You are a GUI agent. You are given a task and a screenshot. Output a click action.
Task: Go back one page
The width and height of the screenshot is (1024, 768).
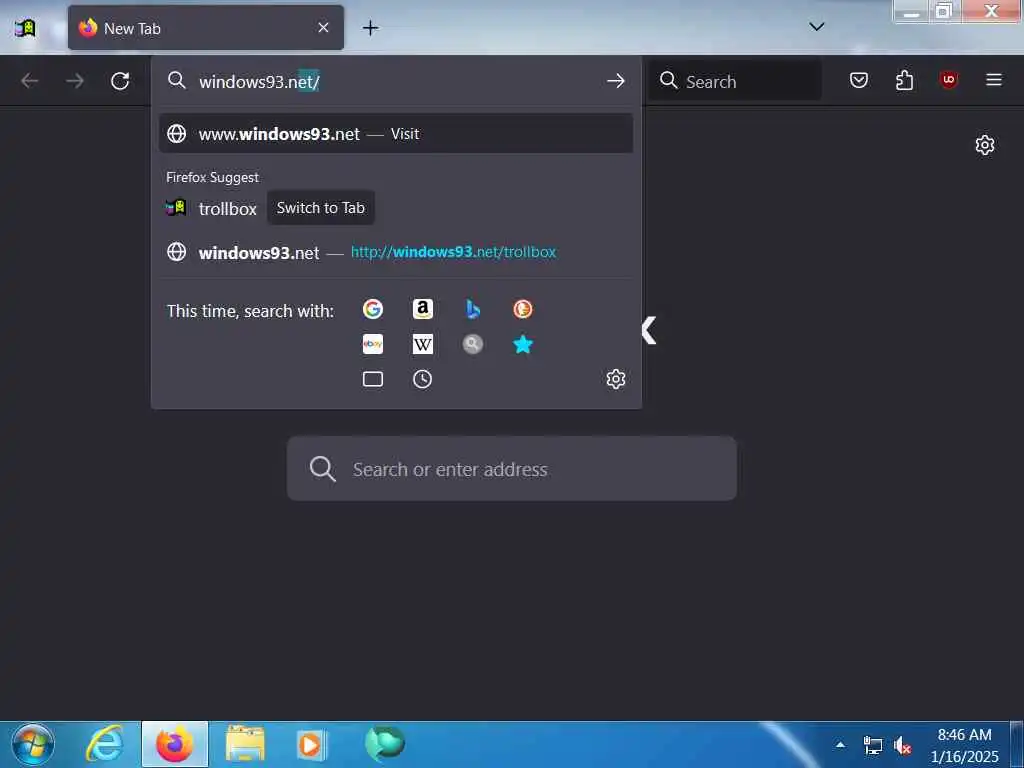coord(30,80)
